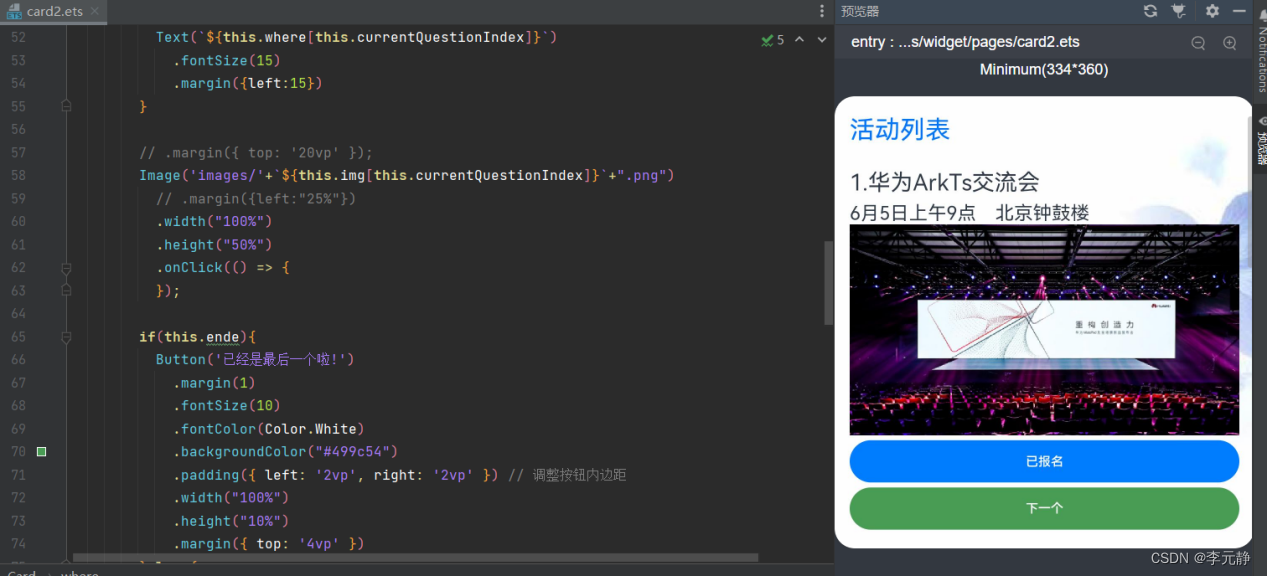The width and height of the screenshot is (1267, 576).
Task: Click if(this.ende){ in line 65
Action: pos(198,337)
